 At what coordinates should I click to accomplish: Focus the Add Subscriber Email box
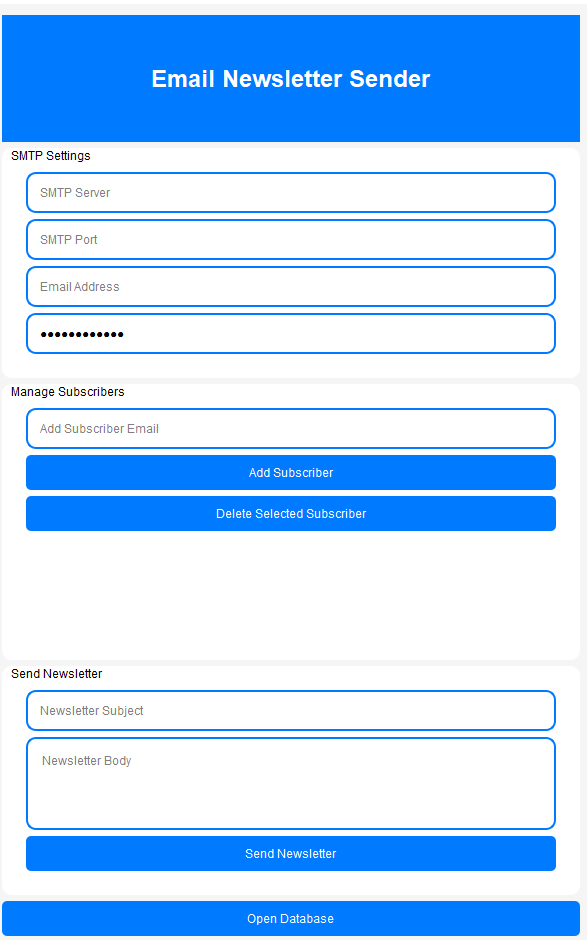291,429
